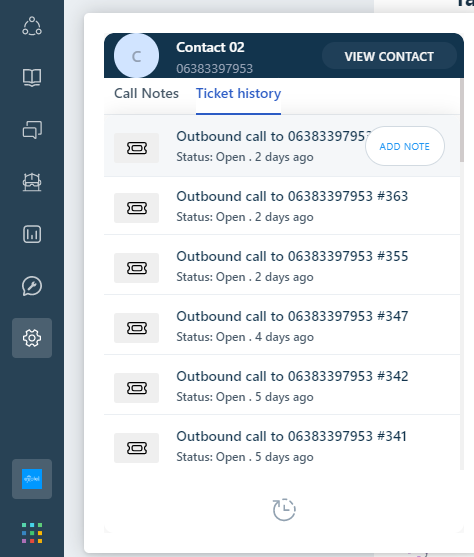The image size is (474, 557).
Task: Click the Field Service icon in sidebar
Action: (32, 182)
